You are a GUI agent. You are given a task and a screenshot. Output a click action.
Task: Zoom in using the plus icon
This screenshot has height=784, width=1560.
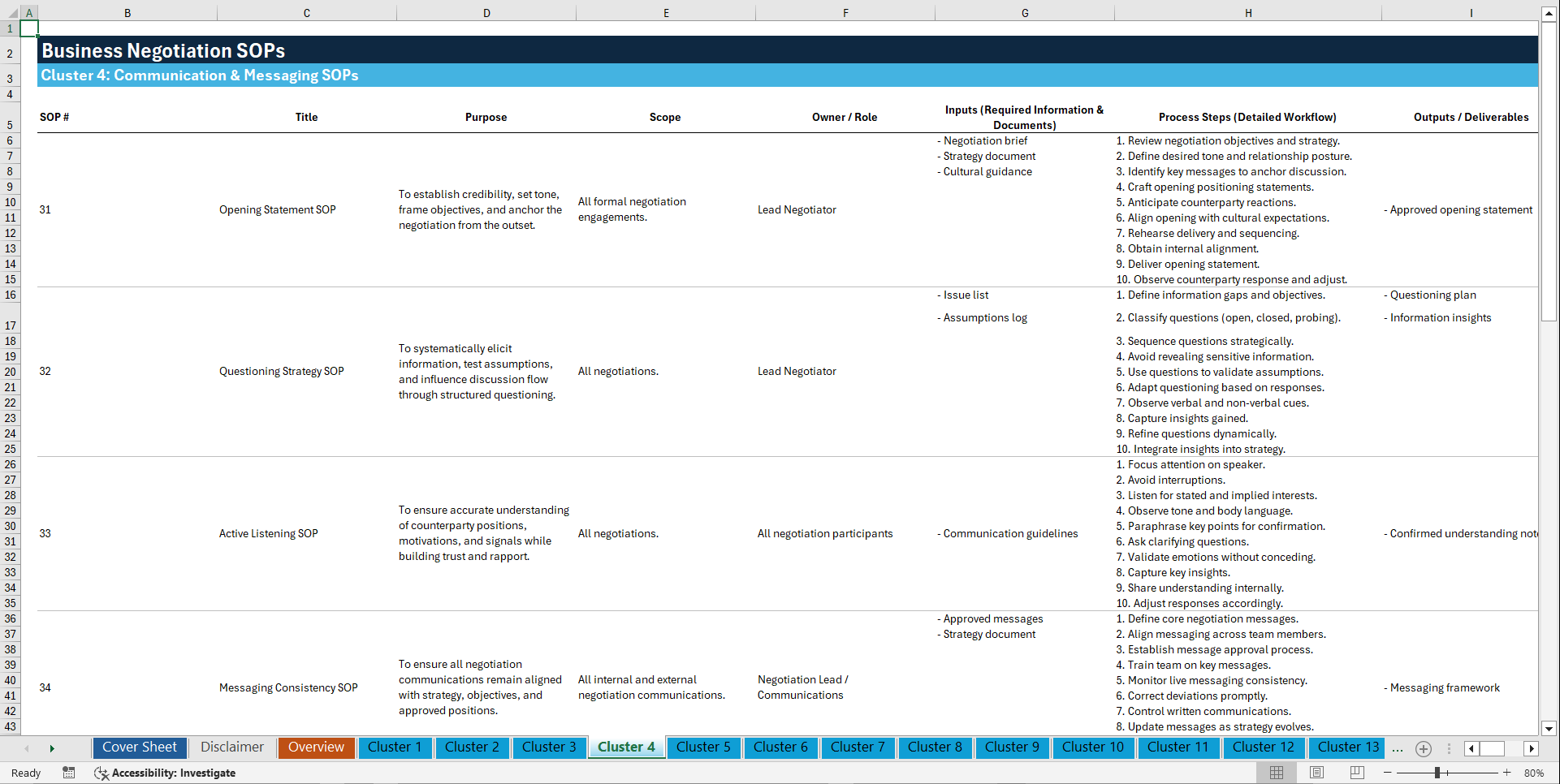click(1508, 773)
